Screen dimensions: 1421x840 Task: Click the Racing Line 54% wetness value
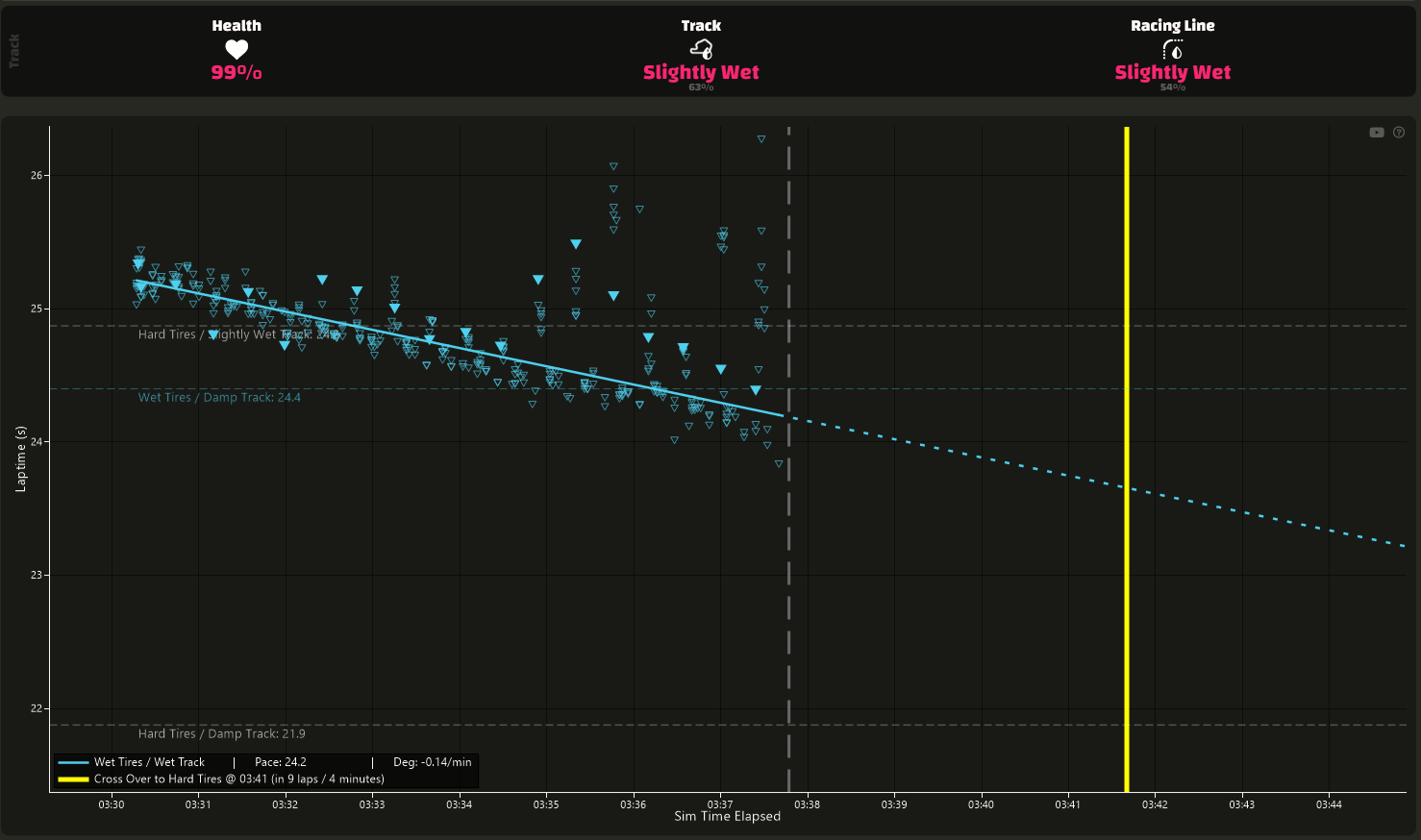1173,87
